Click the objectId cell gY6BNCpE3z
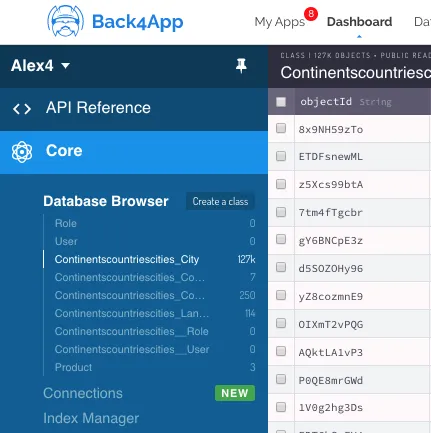 331,241
